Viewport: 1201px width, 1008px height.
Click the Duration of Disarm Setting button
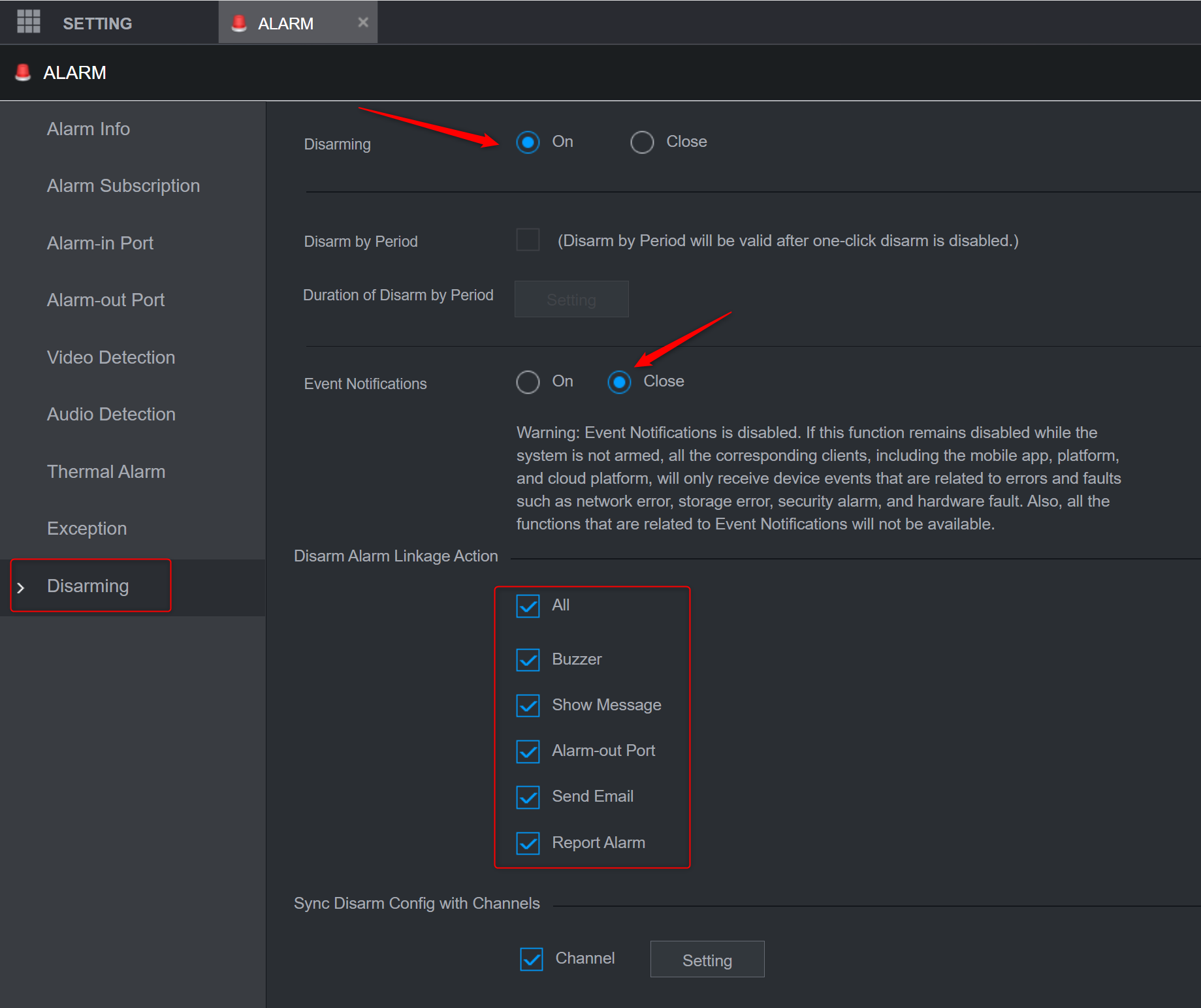pos(571,299)
